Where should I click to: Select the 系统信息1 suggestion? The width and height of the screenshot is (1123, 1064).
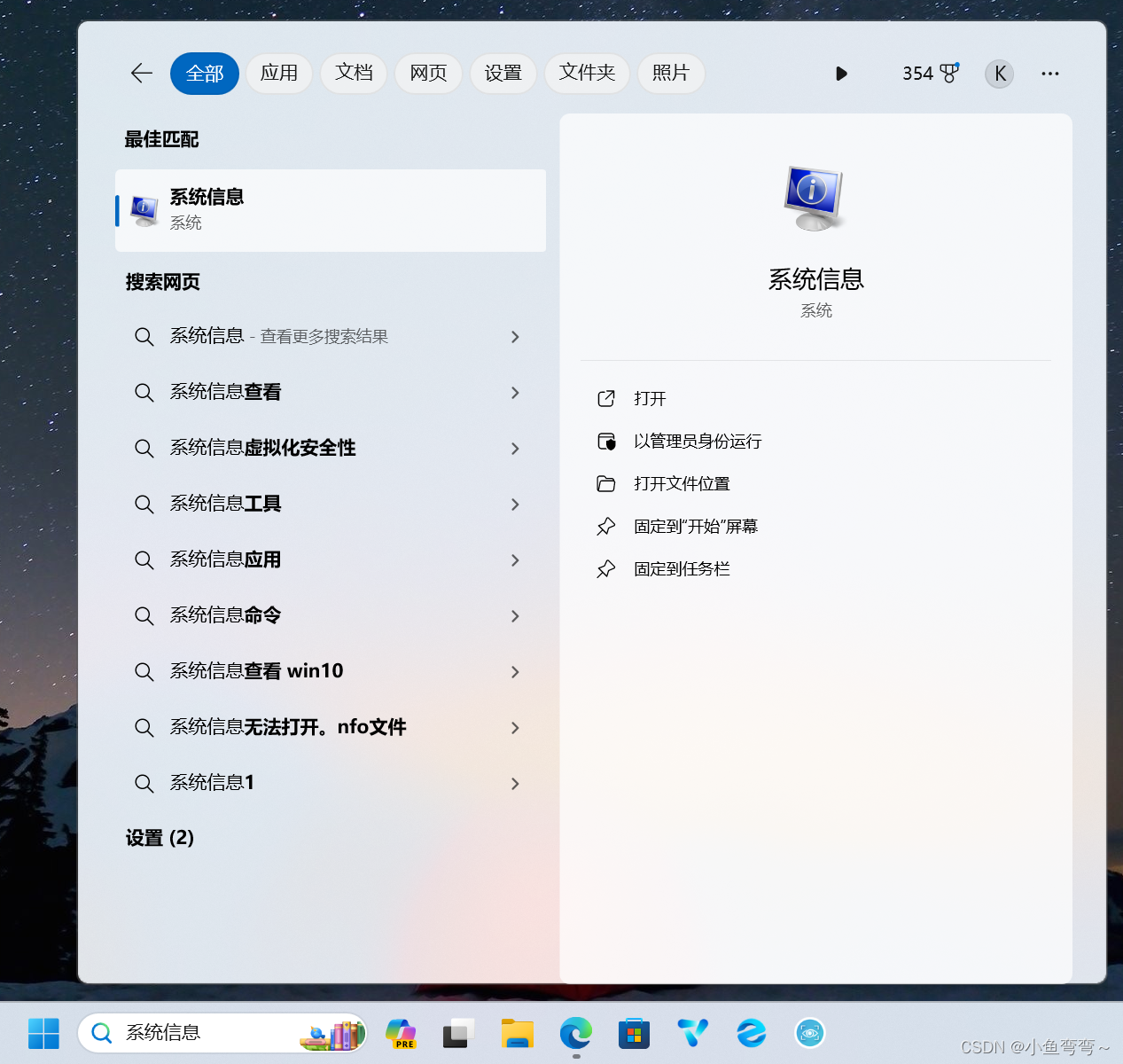(306, 783)
